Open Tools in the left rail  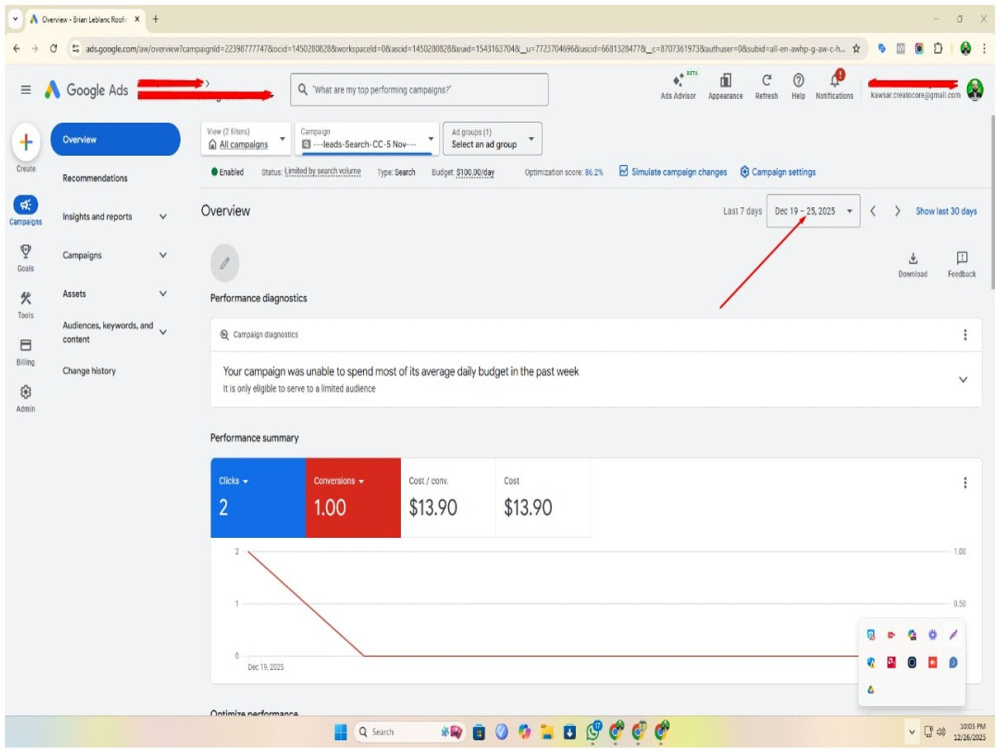26,304
